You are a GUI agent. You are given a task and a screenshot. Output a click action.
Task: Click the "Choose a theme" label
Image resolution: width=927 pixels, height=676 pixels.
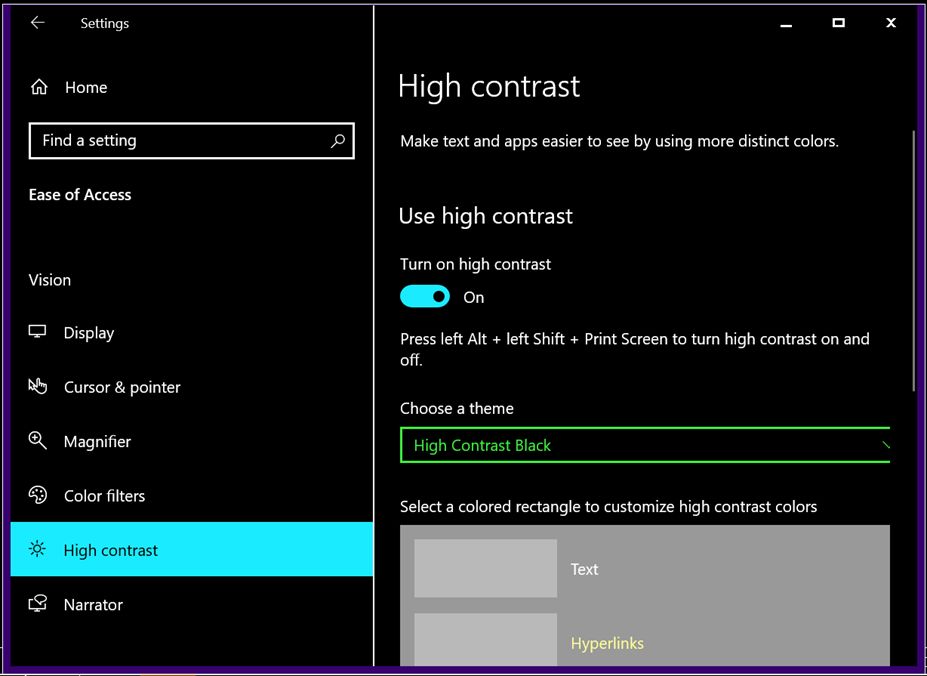(x=456, y=408)
